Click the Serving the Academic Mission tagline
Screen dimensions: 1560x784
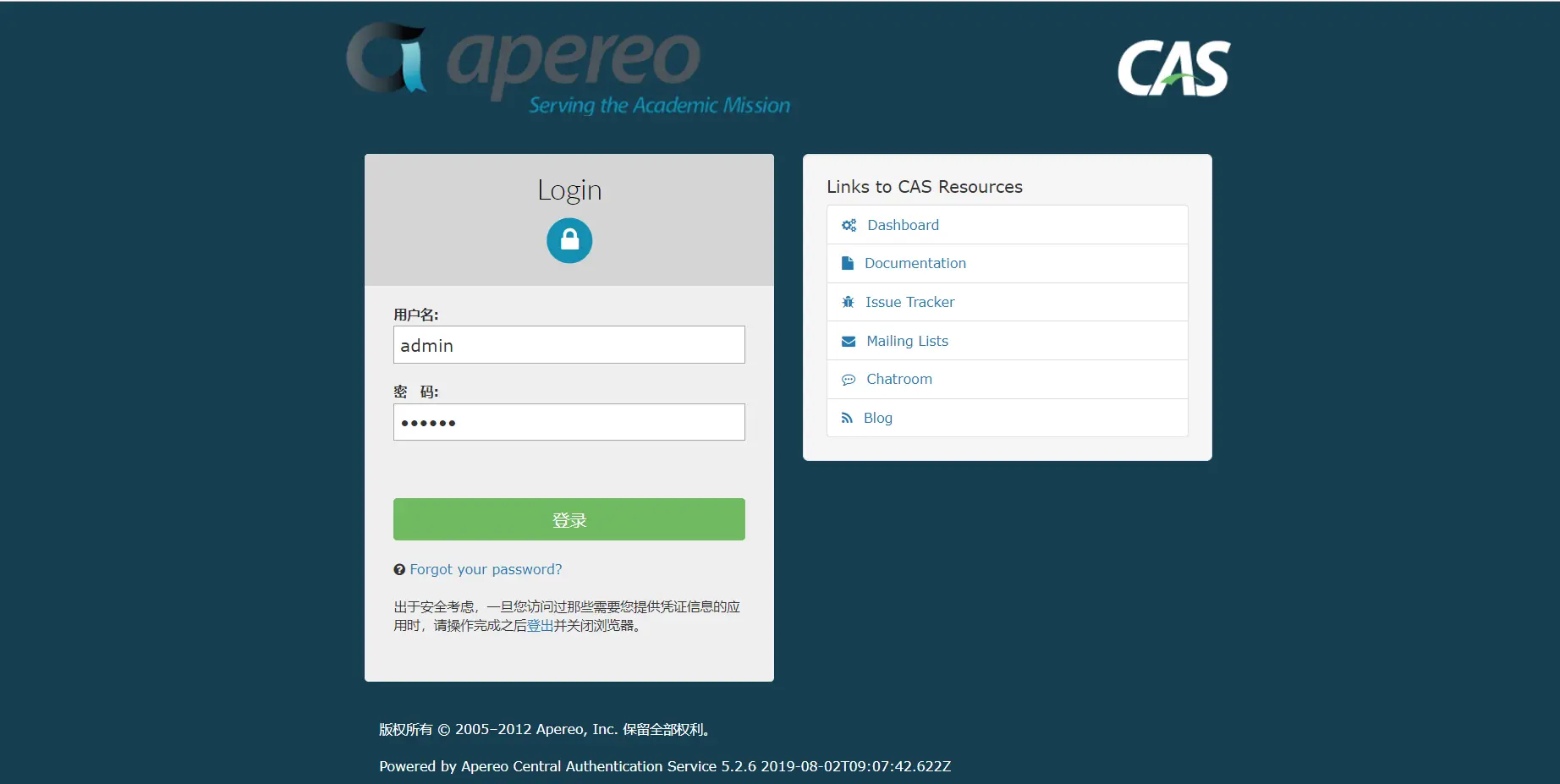coord(659,106)
